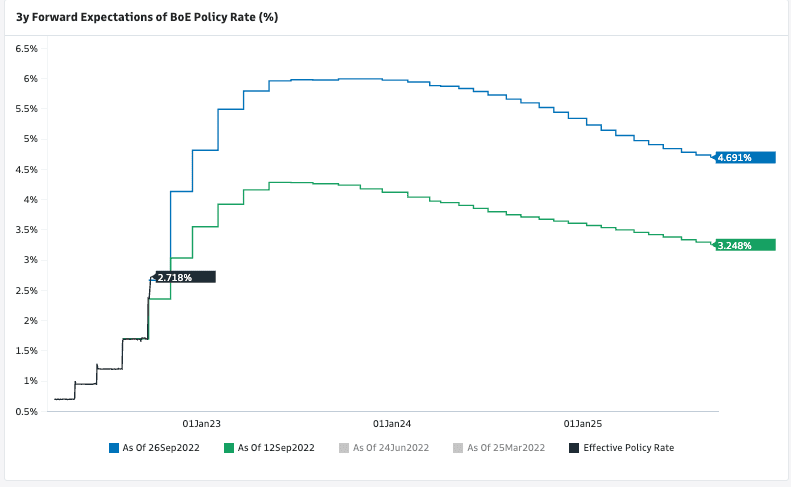The image size is (791, 487).
Task: Click the 3.5% y-axis label
Action: coord(25,230)
